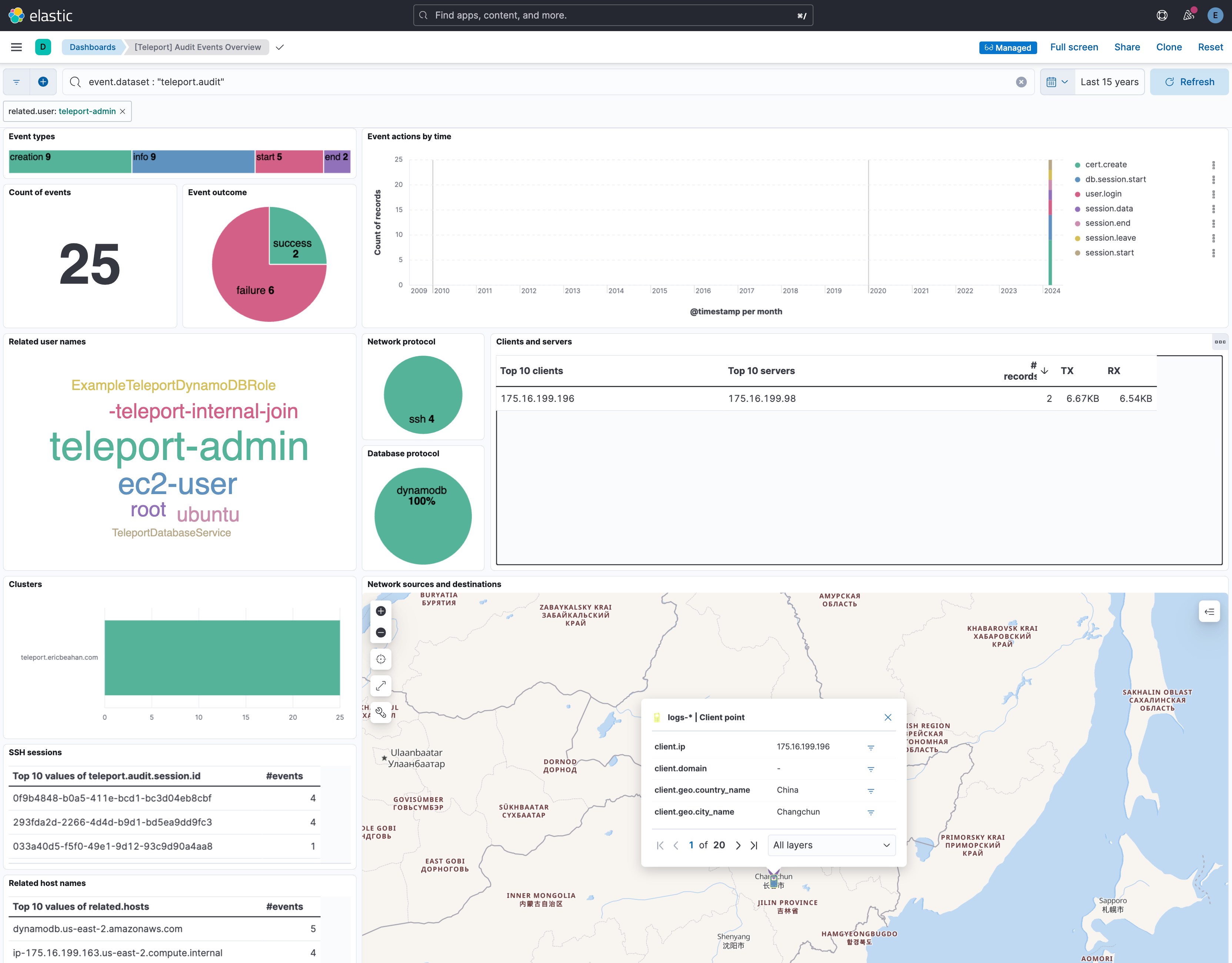Select ec2-user in tag cloud

pos(177,484)
